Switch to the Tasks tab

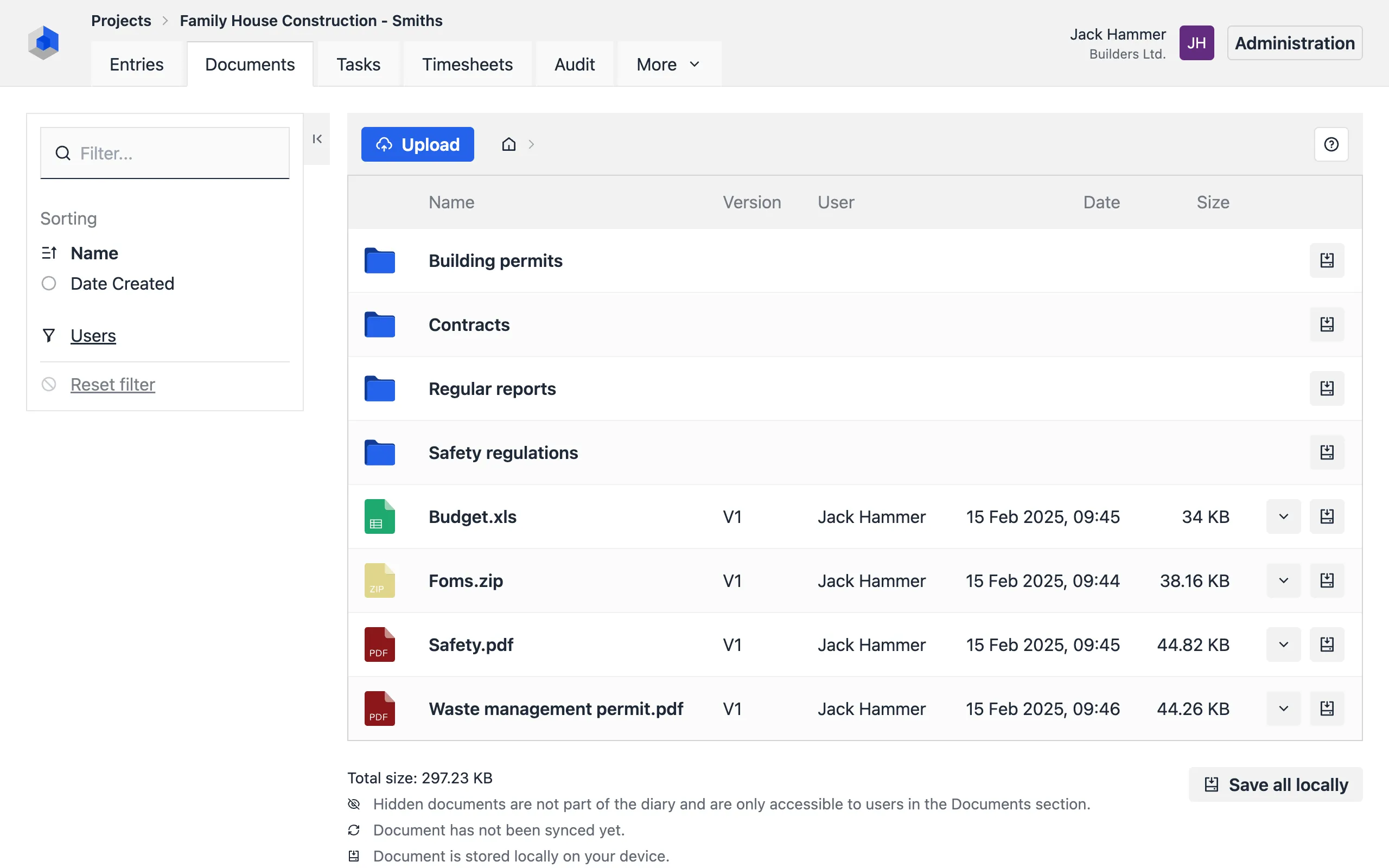[x=358, y=65]
